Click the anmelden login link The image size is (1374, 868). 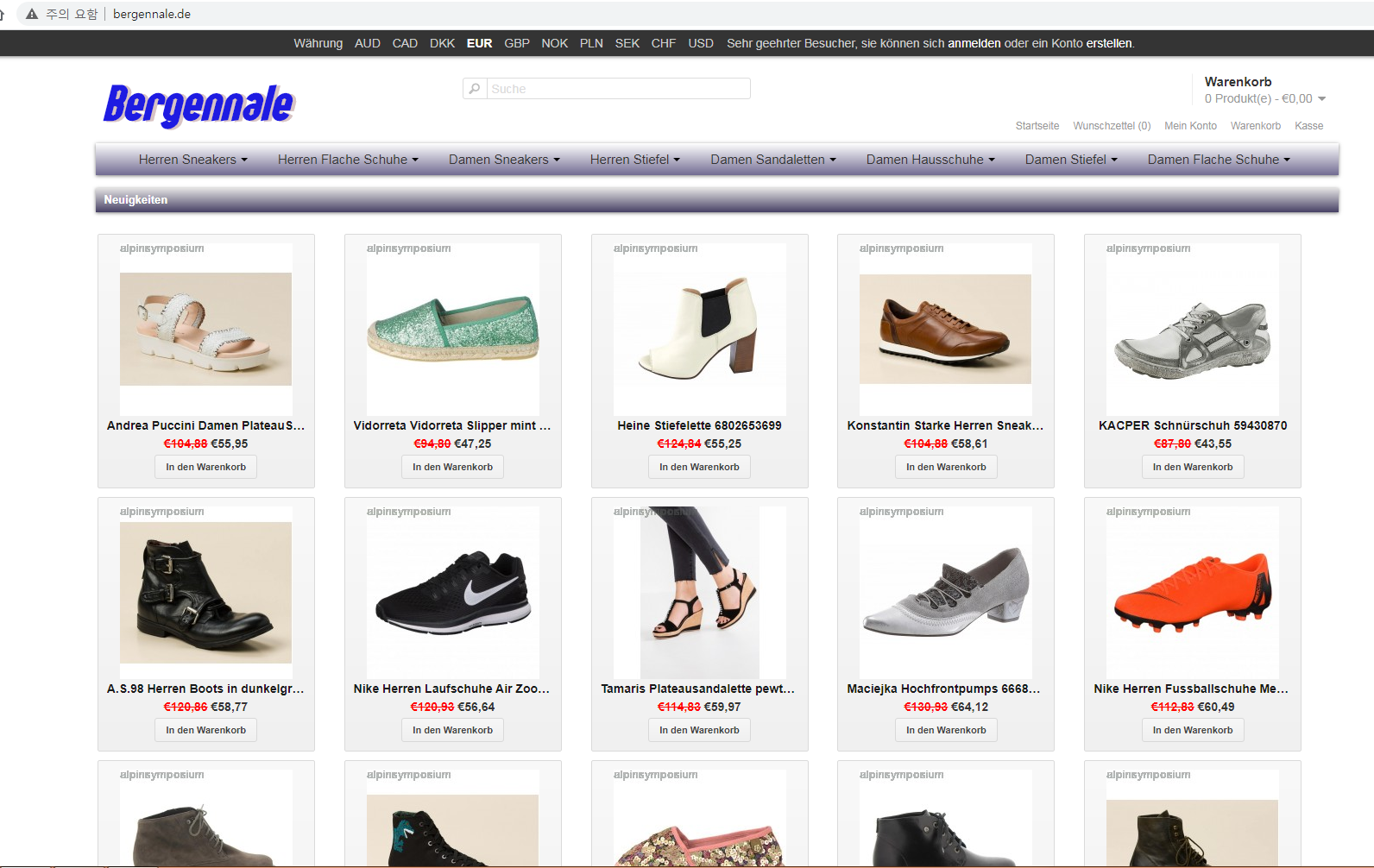point(974,43)
